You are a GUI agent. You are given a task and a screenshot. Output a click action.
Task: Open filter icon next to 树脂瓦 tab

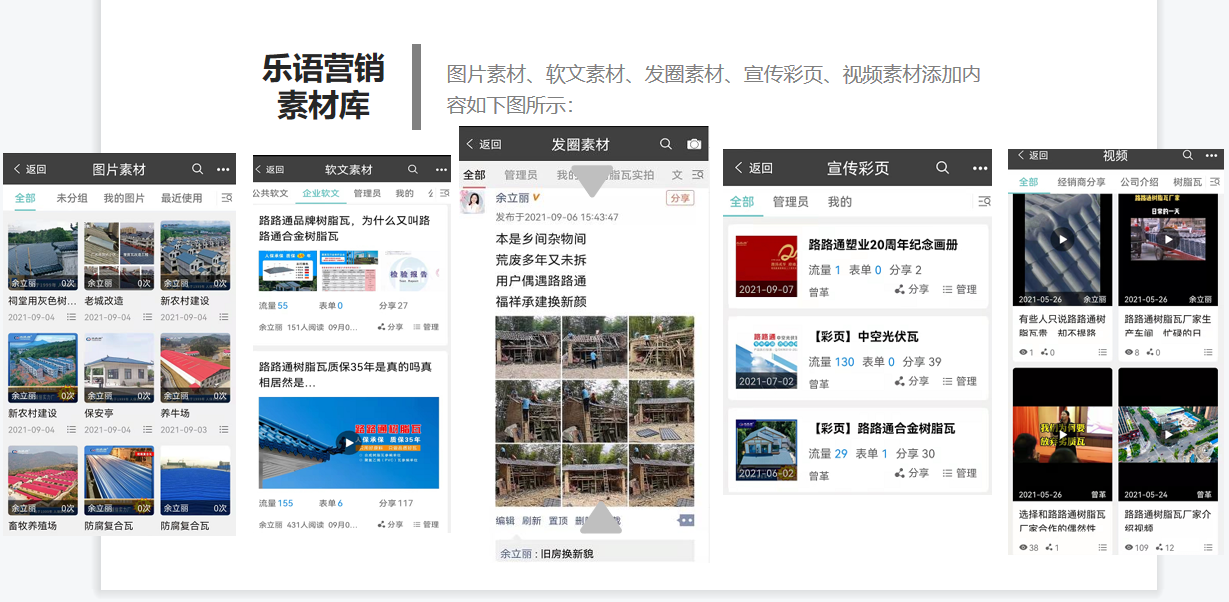point(1215,182)
